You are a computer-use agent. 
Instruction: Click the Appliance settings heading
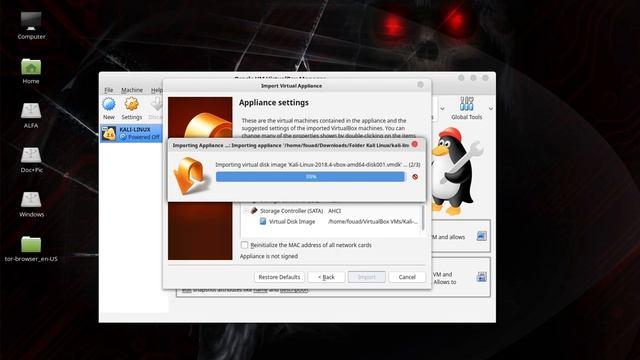tap(273, 102)
